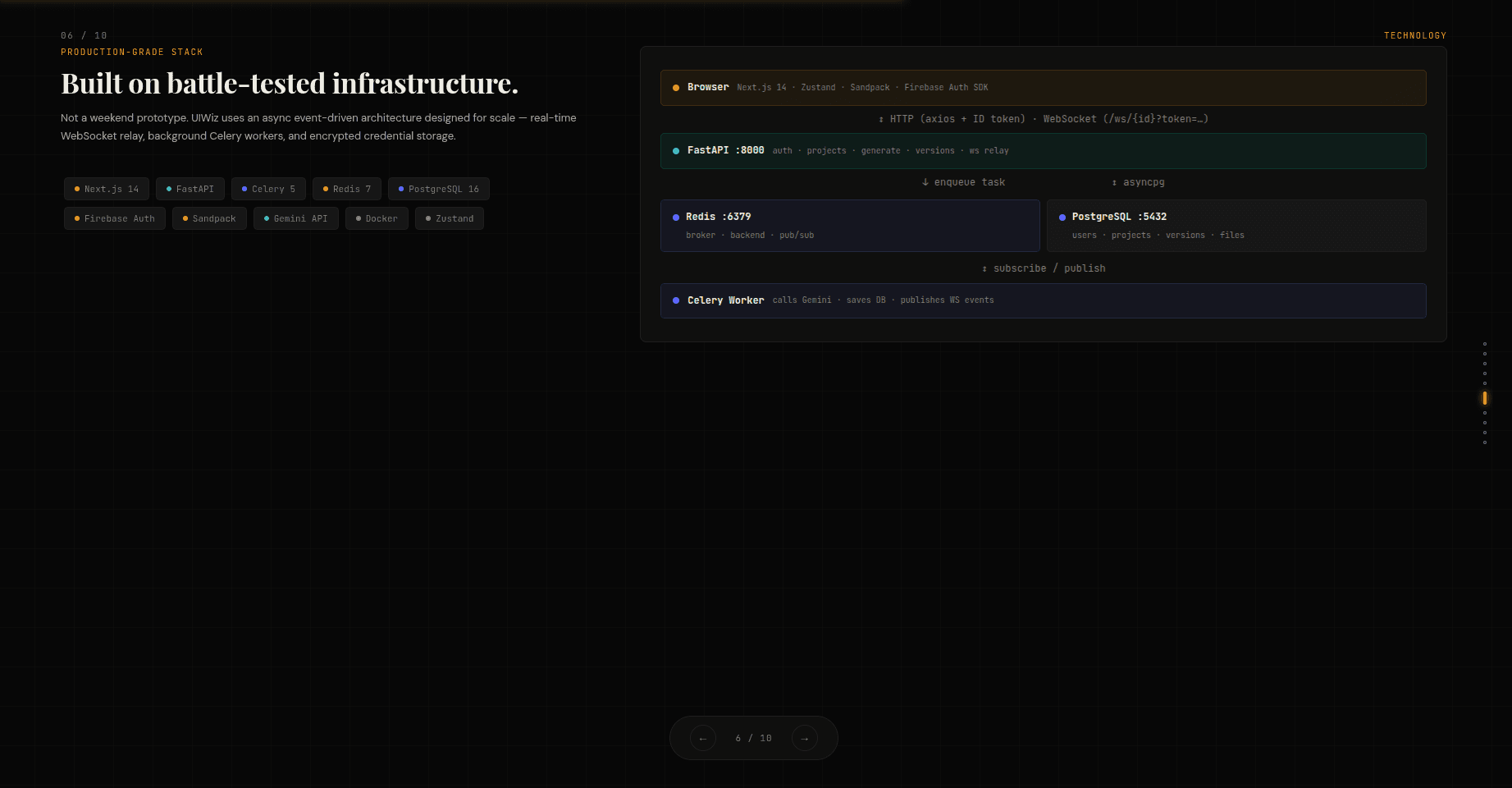Jump to slide 8 via eighth side dot
Image resolution: width=1512 pixels, height=788 pixels.
click(1485, 423)
